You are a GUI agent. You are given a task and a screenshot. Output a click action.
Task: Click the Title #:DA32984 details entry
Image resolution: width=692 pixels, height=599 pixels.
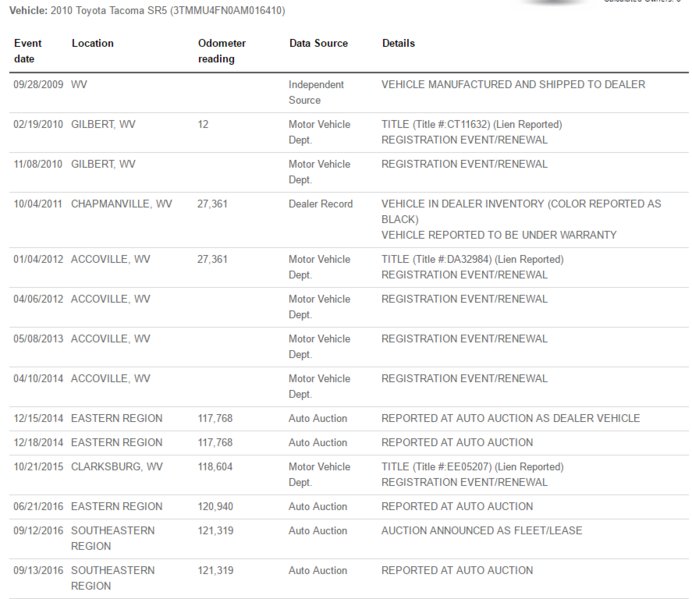pyautogui.click(x=472, y=259)
